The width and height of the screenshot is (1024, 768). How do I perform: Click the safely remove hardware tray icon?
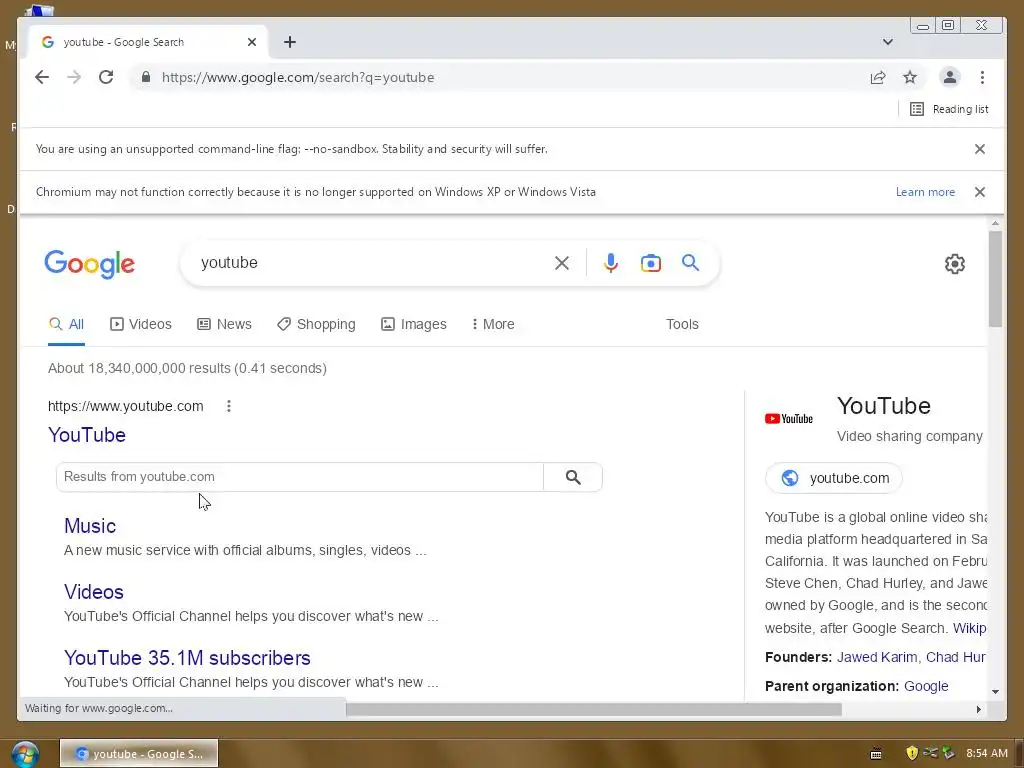[x=948, y=753]
